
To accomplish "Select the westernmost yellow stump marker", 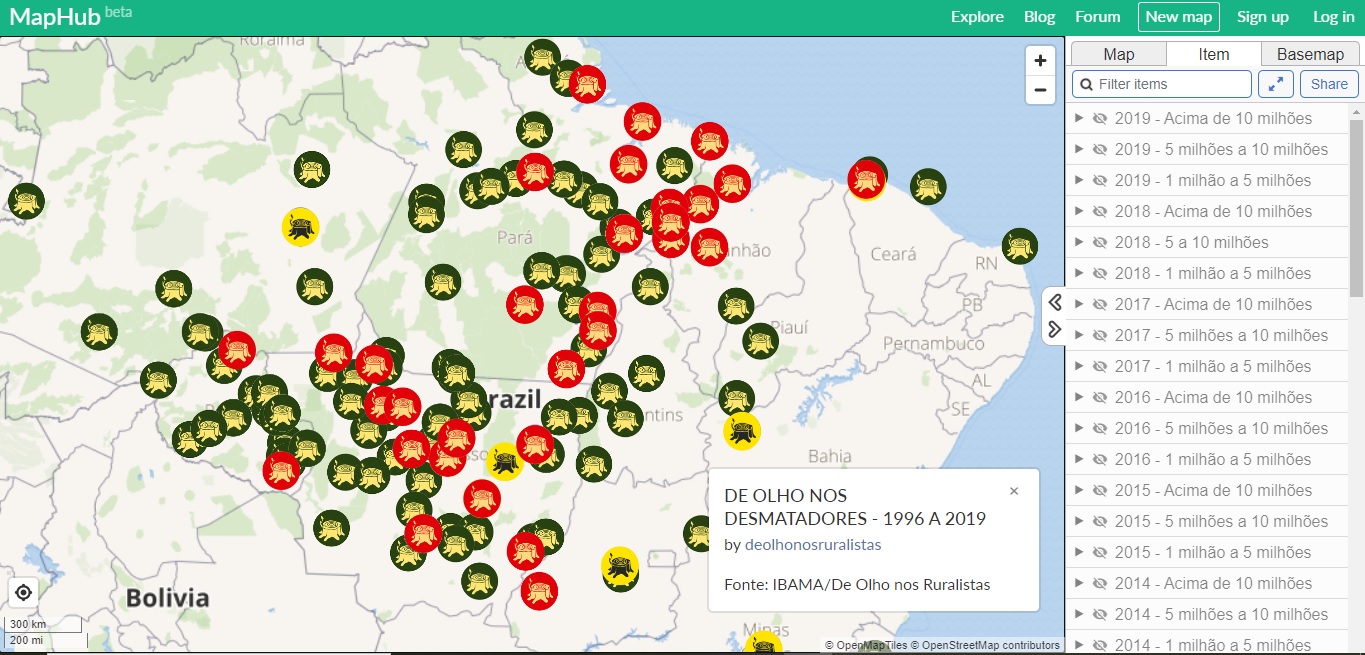I will [x=300, y=227].
